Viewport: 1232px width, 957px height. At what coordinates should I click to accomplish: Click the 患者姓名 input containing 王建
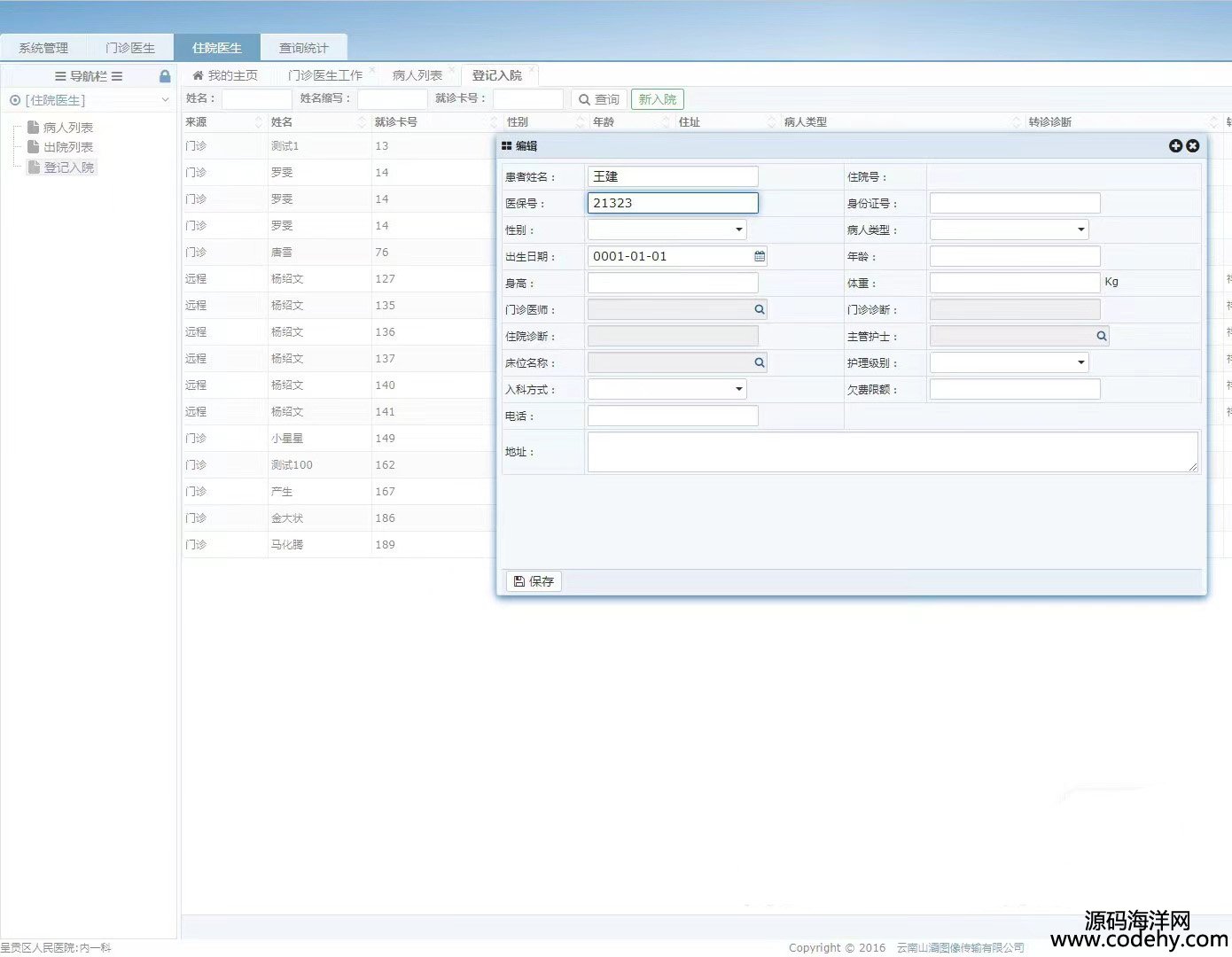[673, 176]
